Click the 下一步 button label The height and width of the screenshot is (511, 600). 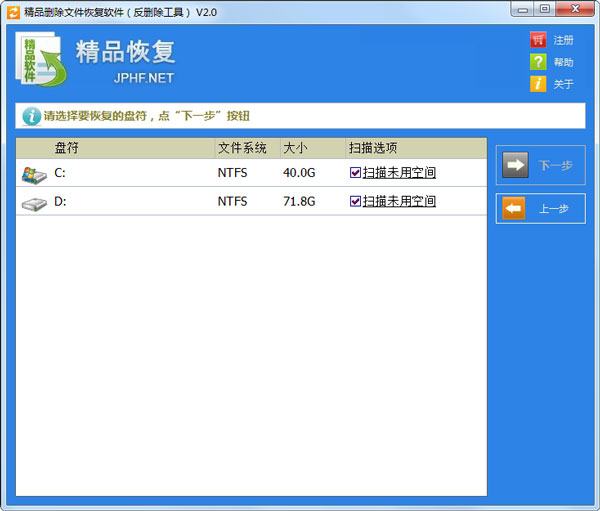tap(555, 165)
